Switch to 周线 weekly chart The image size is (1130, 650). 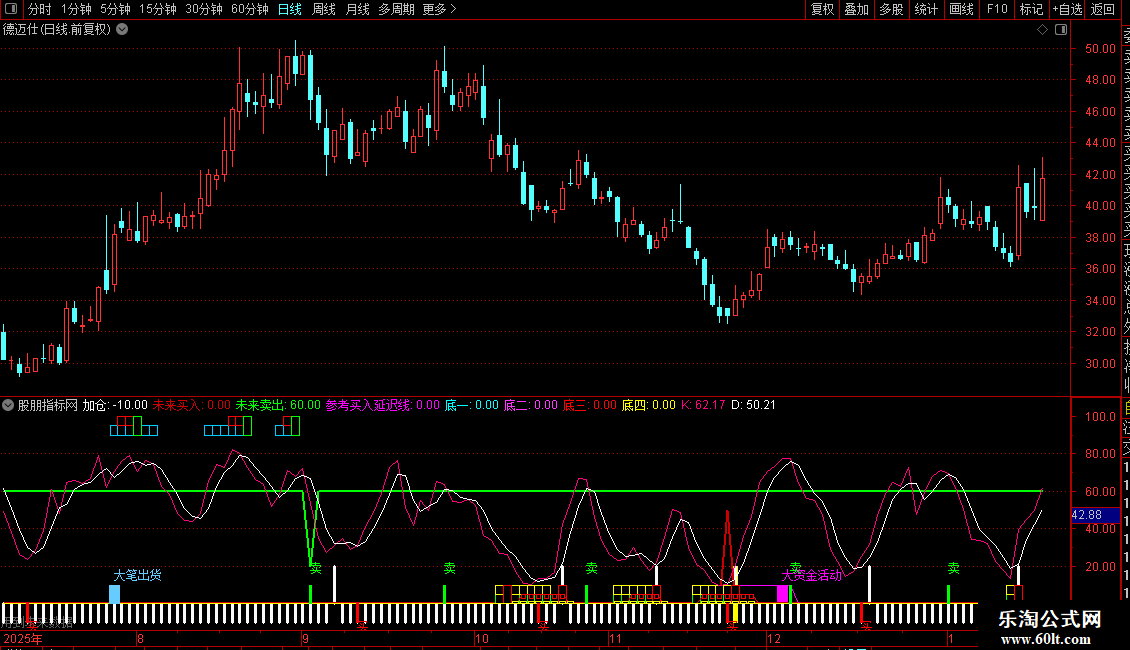324,9
